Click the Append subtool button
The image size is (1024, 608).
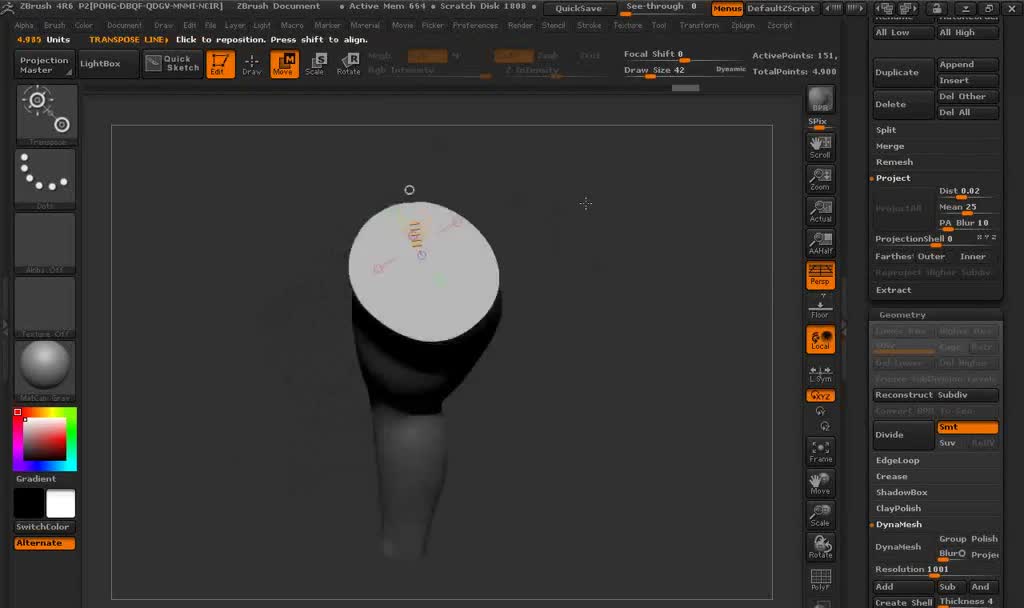pyautogui.click(x=967, y=65)
